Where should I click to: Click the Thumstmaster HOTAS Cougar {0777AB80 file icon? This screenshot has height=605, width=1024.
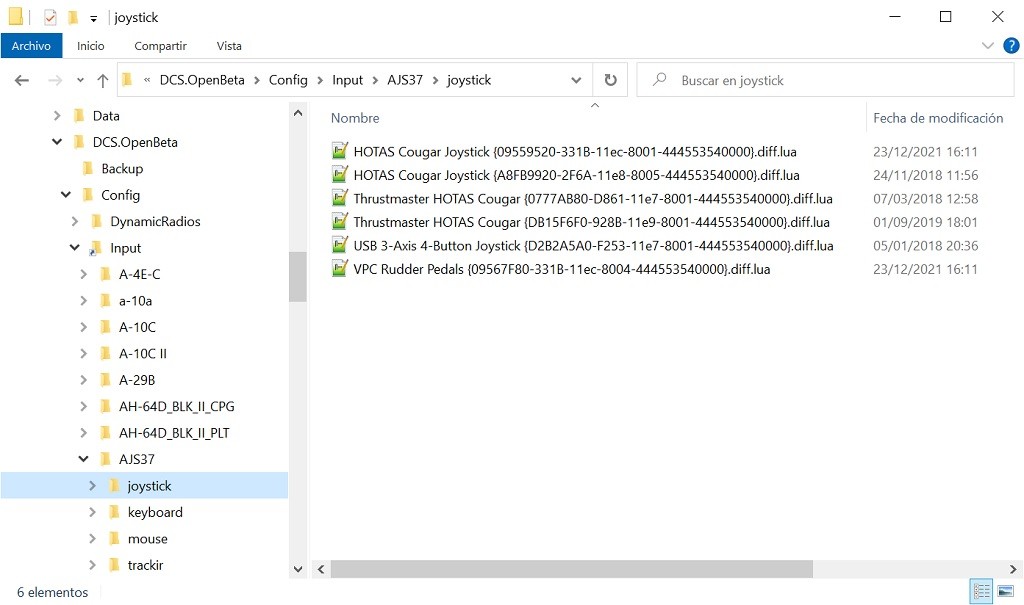point(340,198)
